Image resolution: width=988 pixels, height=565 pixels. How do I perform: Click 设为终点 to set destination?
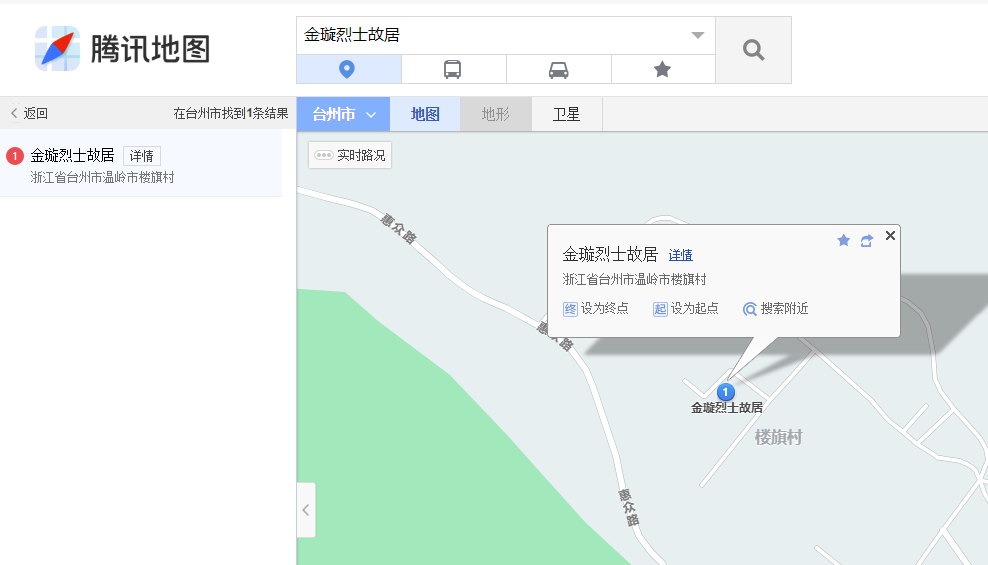pyautogui.click(x=596, y=309)
